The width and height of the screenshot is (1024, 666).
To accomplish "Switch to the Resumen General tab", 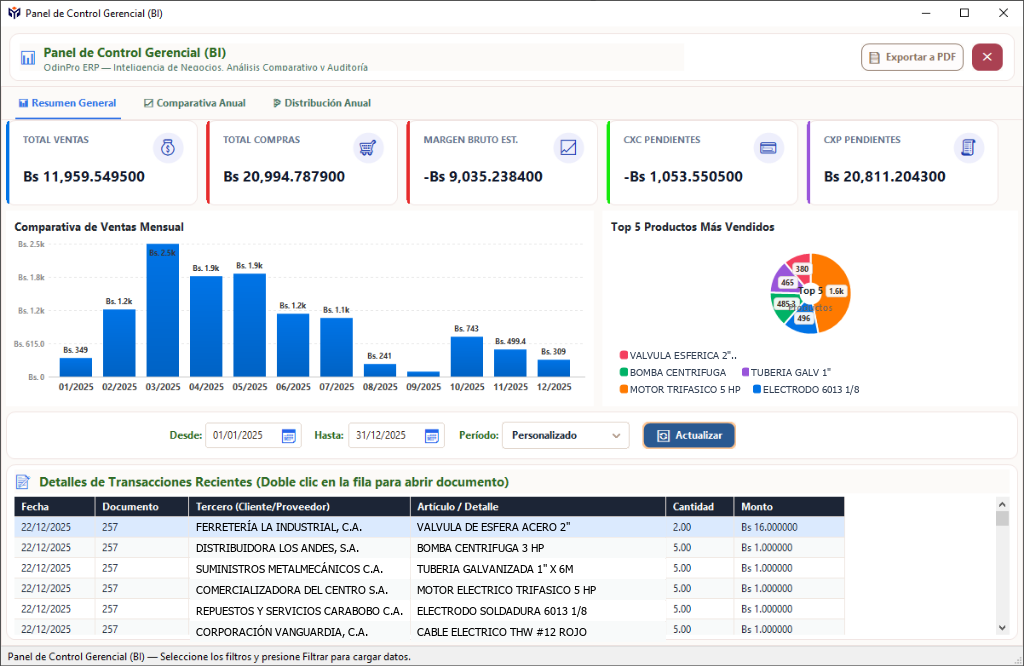I will (x=68, y=103).
